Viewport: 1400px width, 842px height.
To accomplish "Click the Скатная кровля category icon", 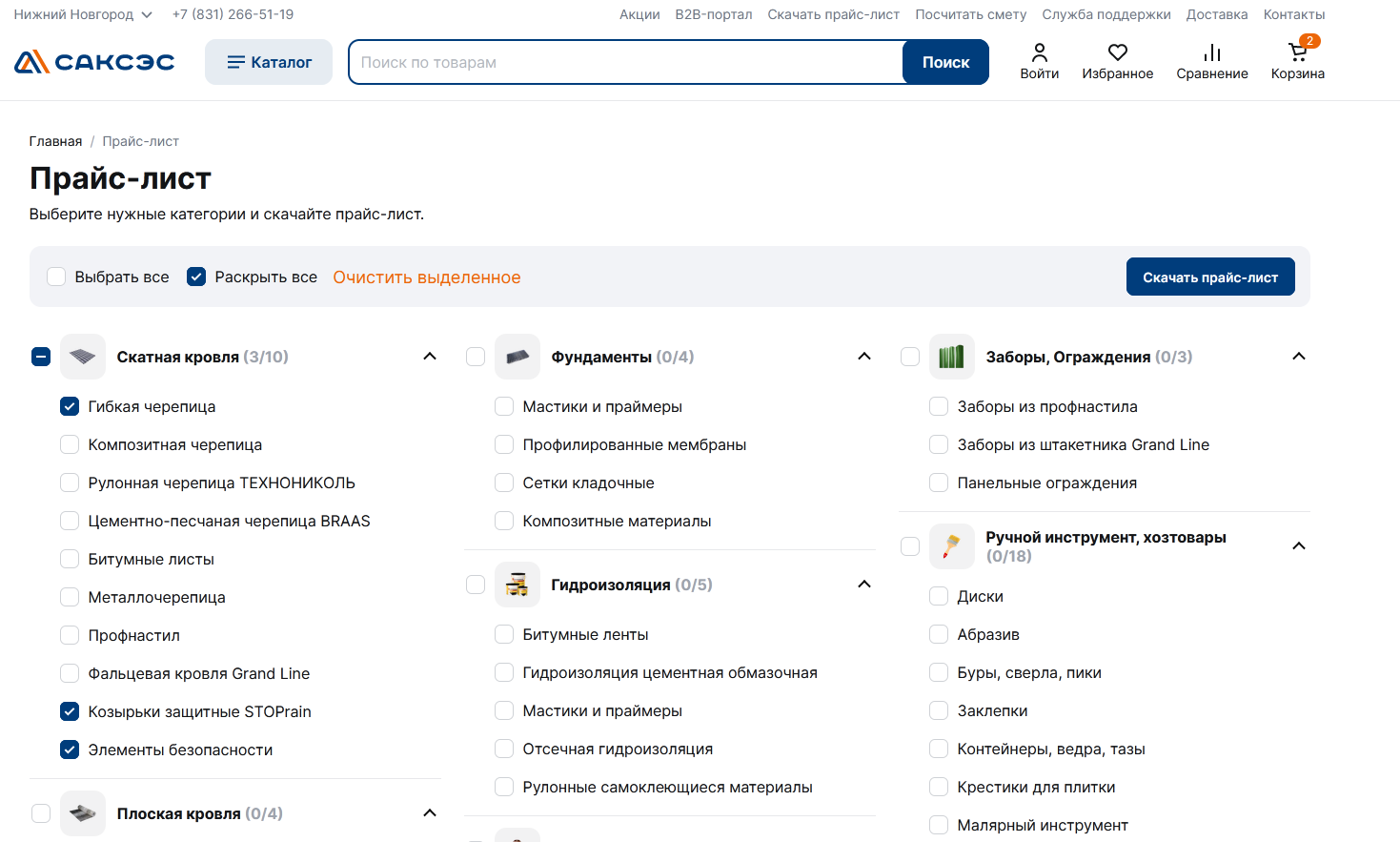I will [83, 357].
